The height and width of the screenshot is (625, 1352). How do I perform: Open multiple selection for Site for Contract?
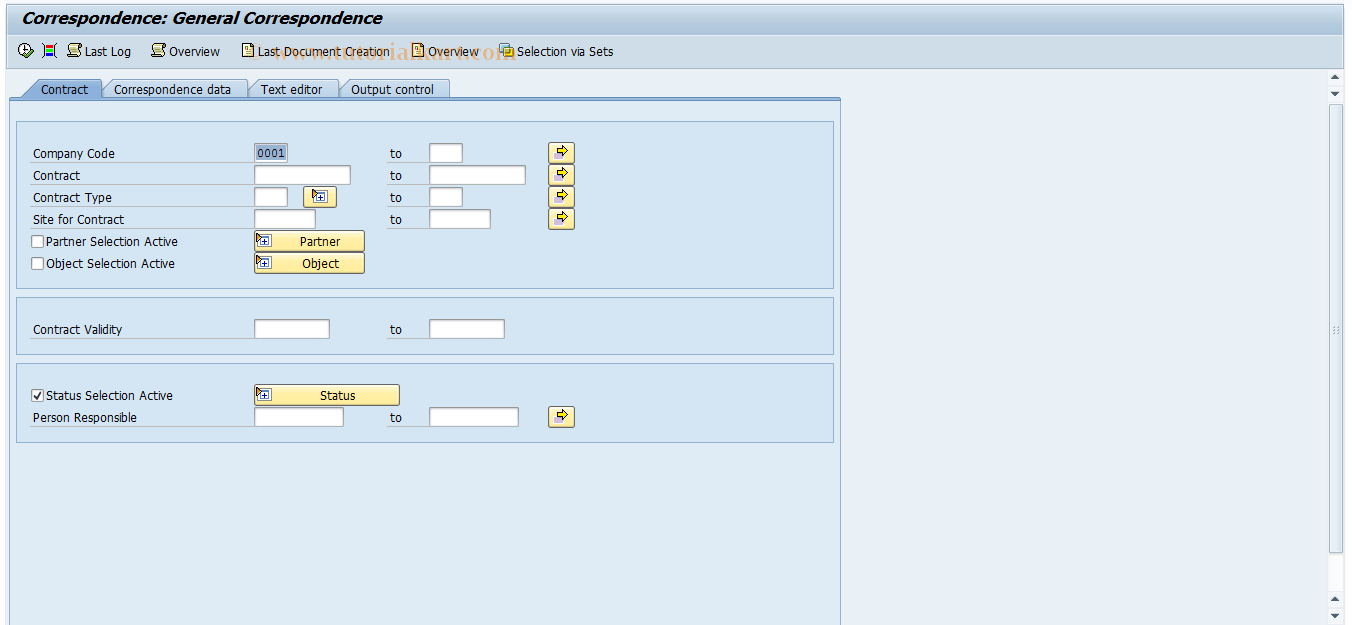(x=562, y=219)
